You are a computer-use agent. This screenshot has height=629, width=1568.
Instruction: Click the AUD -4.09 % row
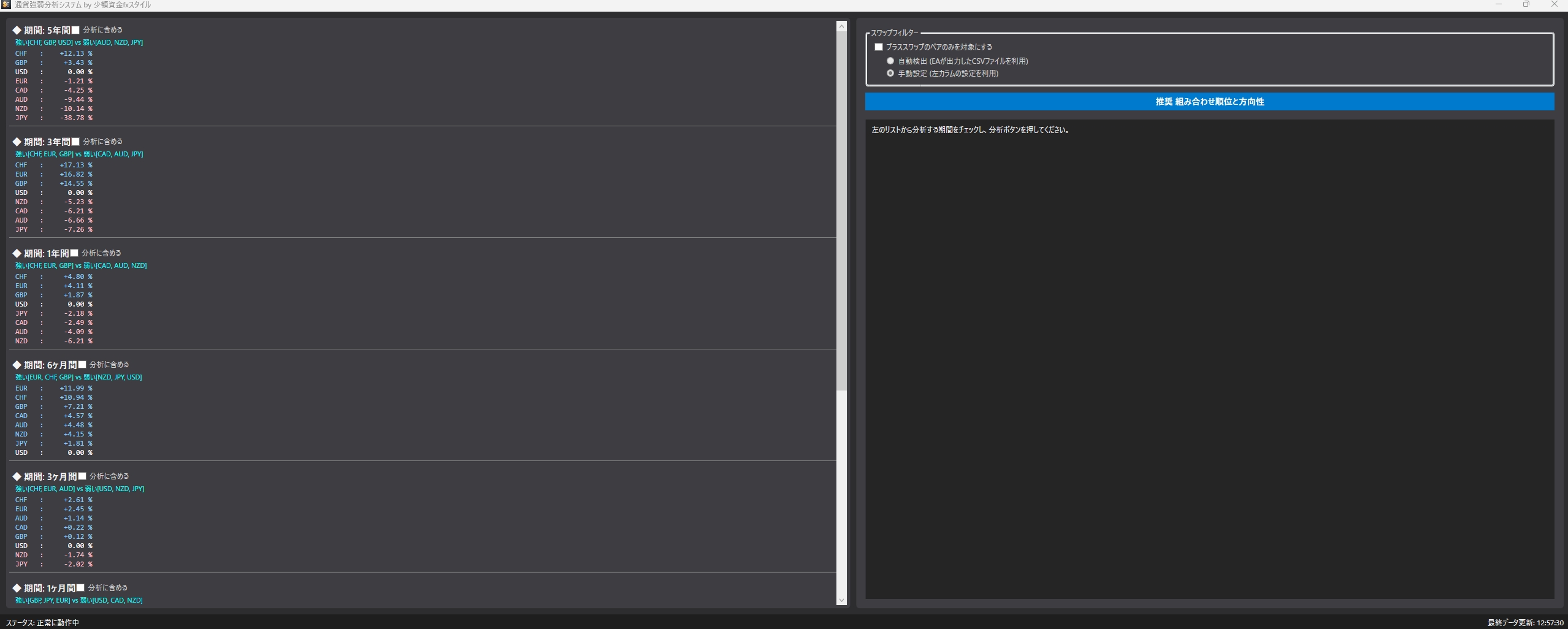click(54, 332)
